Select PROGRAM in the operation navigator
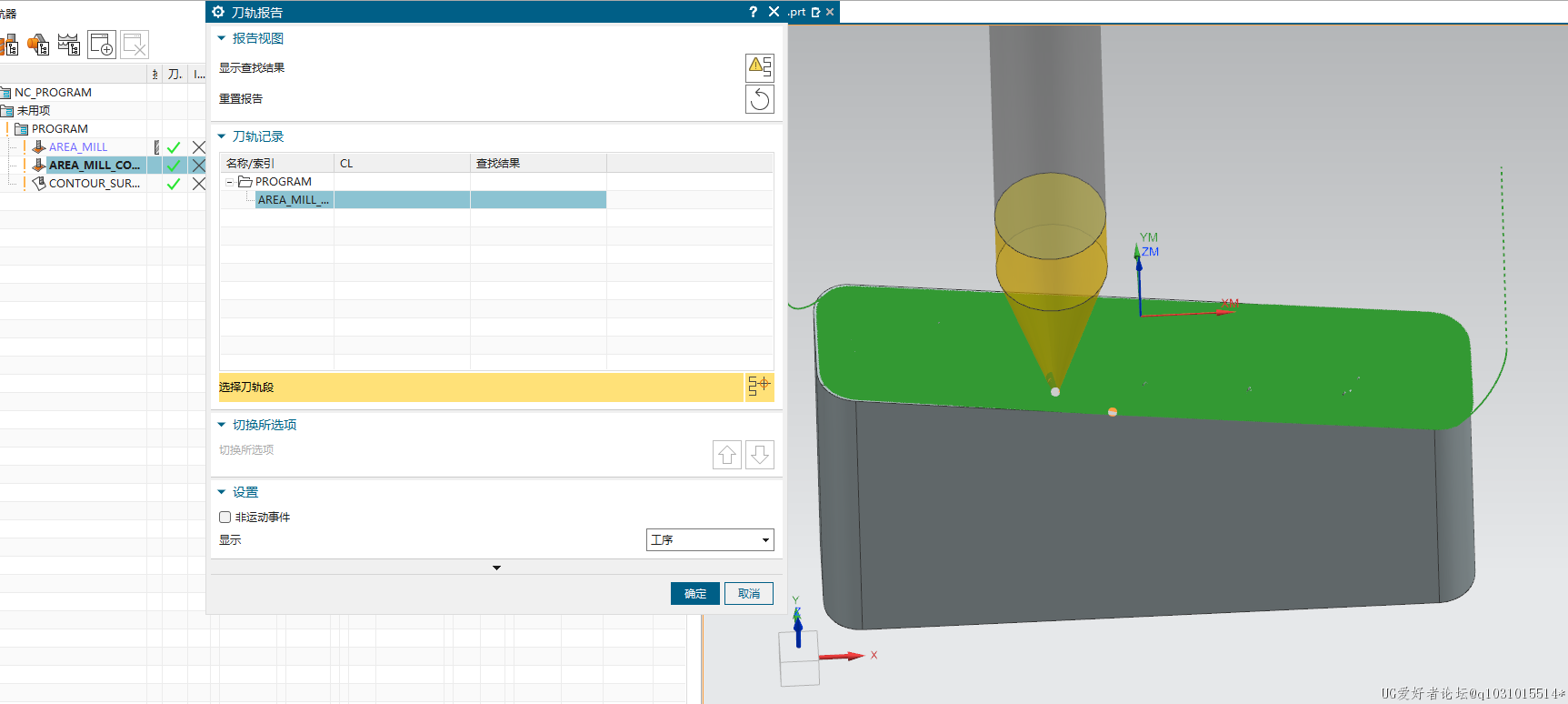Viewport: 1568px width, 704px height. coord(60,128)
